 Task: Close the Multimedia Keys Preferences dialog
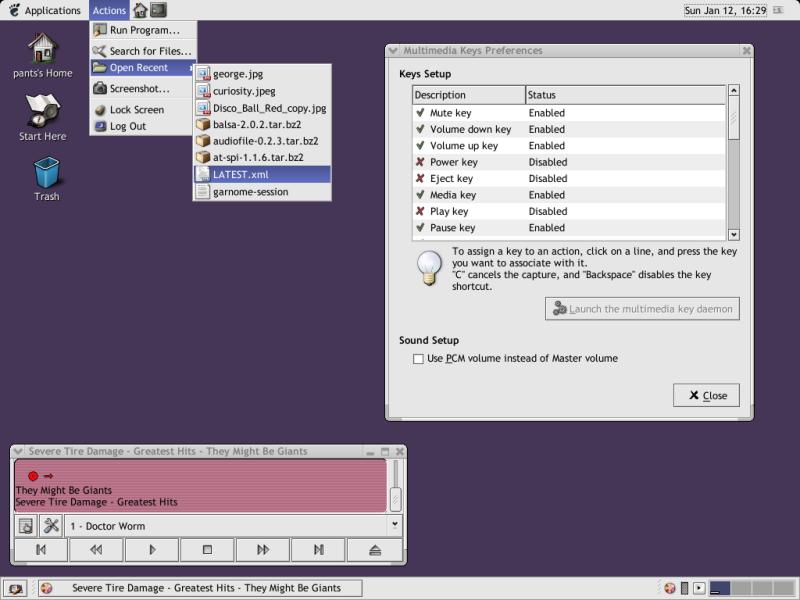(706, 395)
